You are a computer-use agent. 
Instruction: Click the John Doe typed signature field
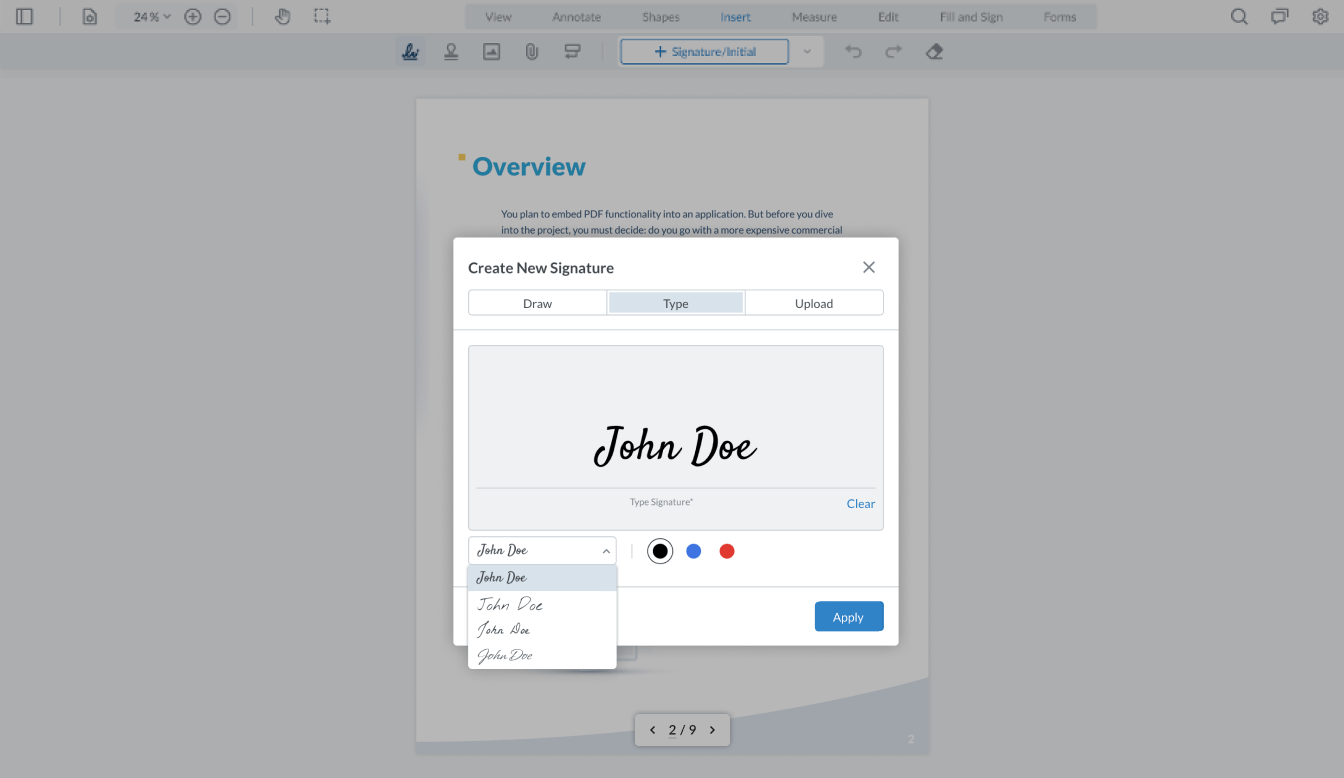pyautogui.click(x=676, y=446)
